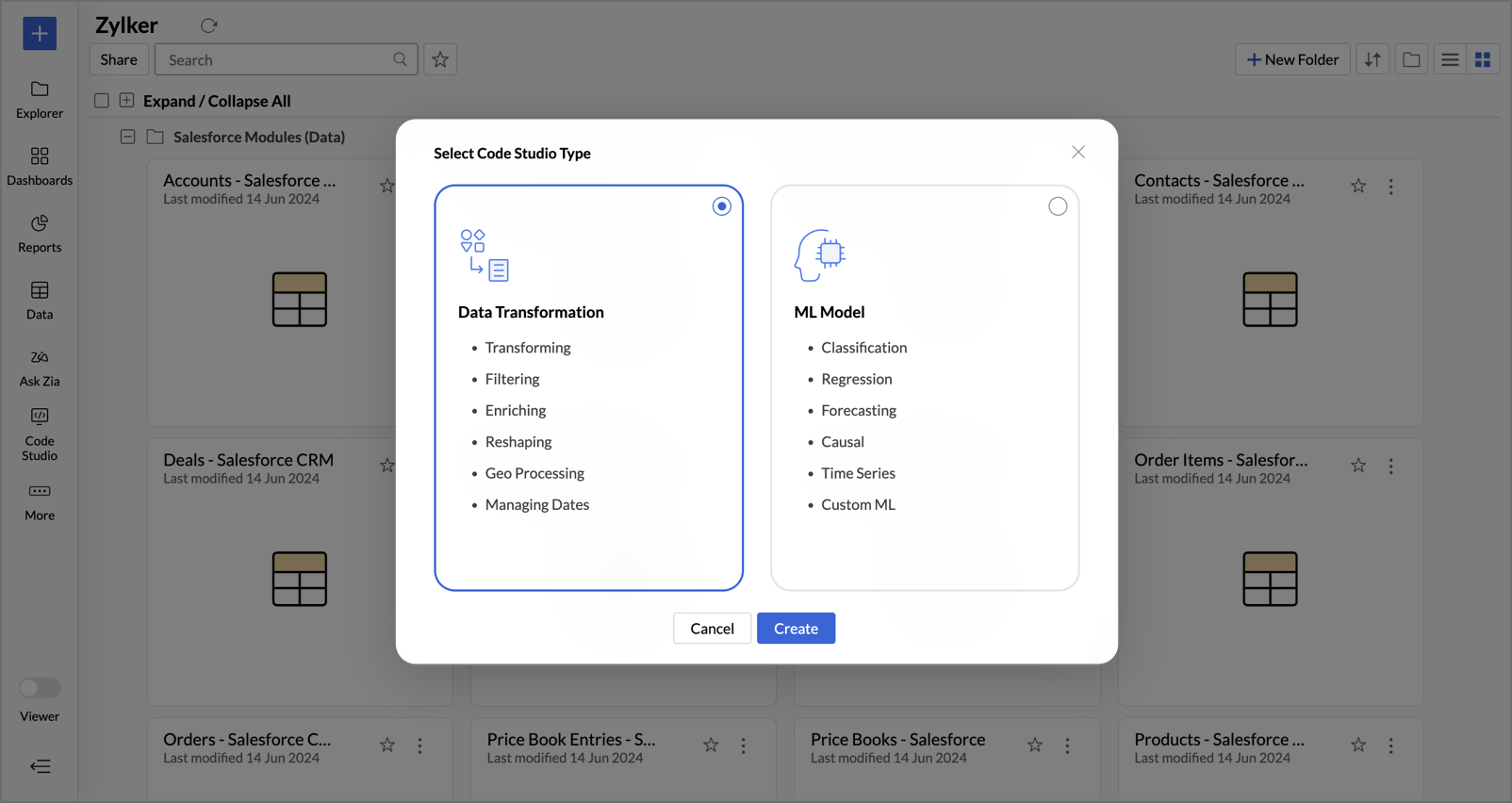Open Accounts - Salesforce table thumbnail

[x=300, y=300]
